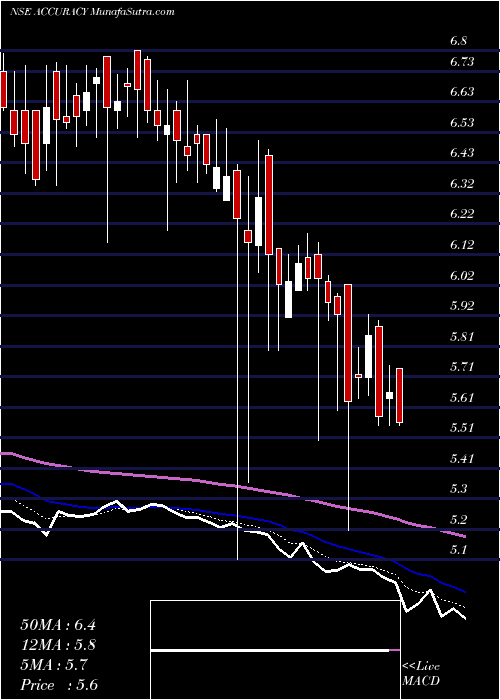Viewport: 500px width, 700px height.
Task: Click the 5MA : 5.7 readout
Action: pos(54,665)
